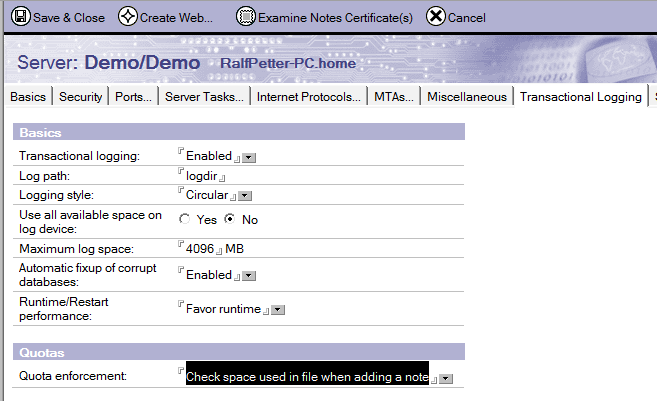Switch to the Basics tab

click(28, 97)
